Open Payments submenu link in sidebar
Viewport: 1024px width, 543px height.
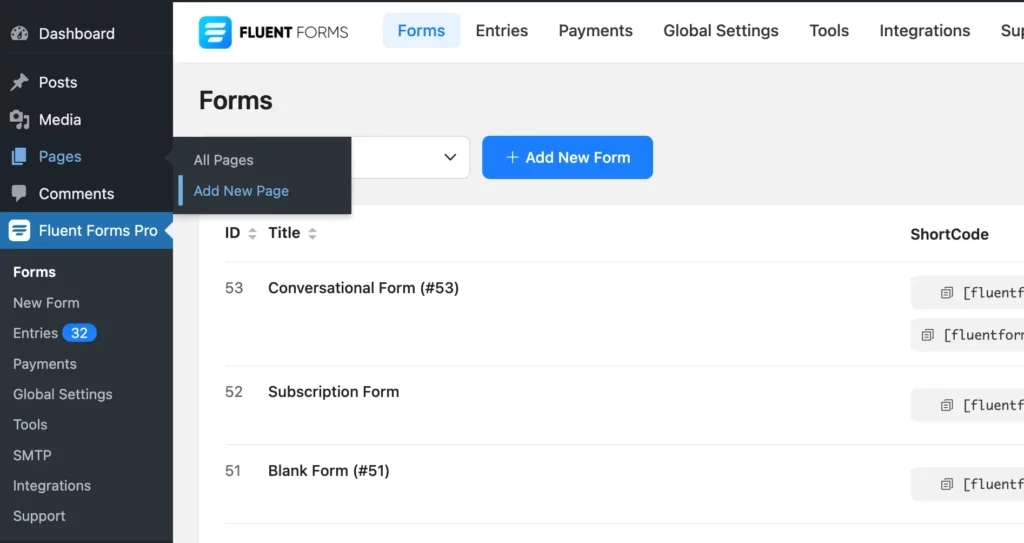coord(44,364)
